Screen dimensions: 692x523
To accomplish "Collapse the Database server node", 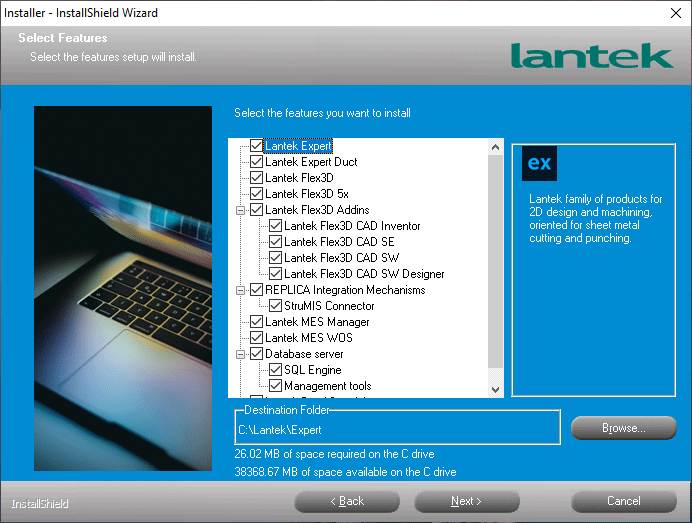I will click(x=241, y=354).
